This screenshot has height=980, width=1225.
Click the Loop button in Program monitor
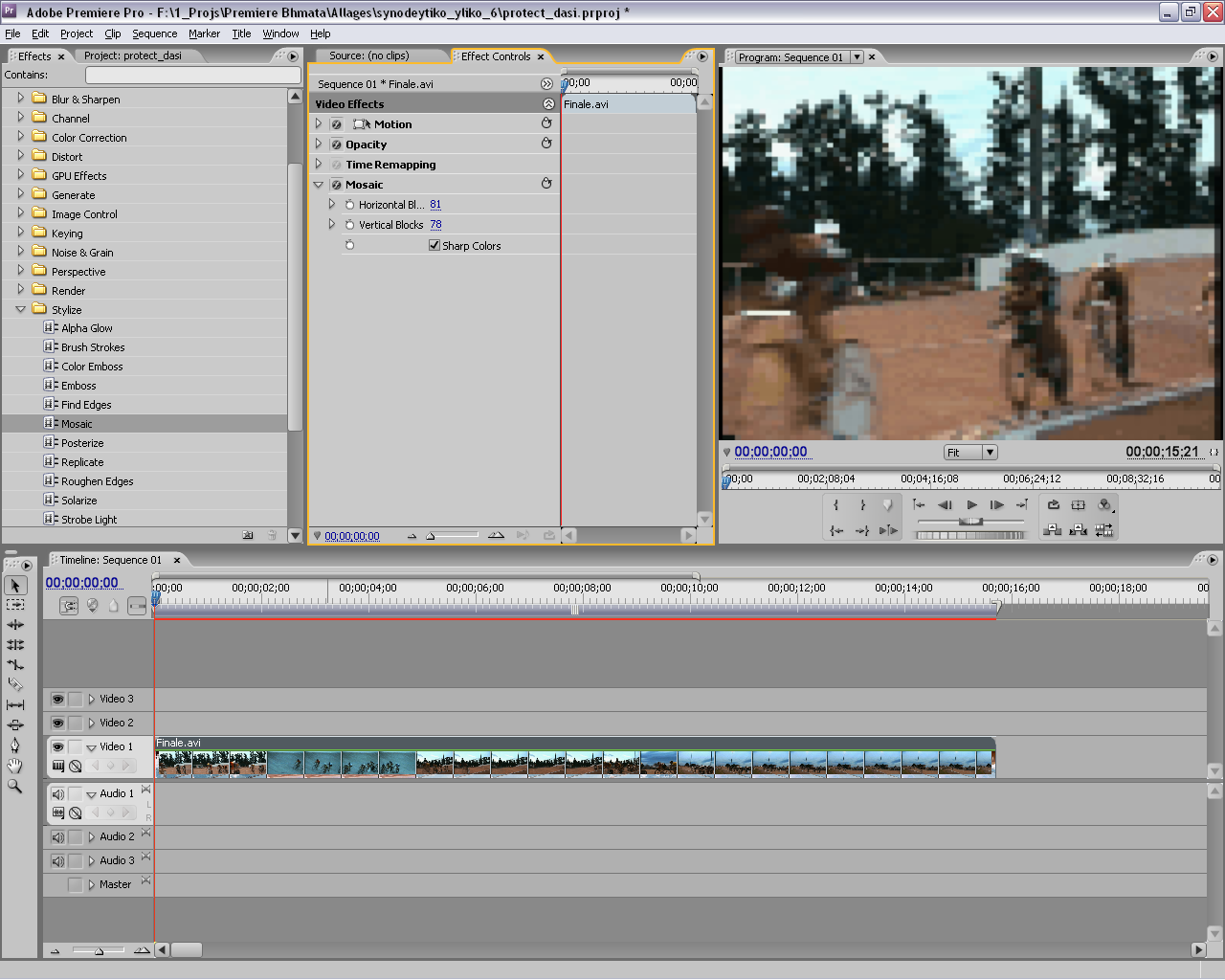point(1054,505)
